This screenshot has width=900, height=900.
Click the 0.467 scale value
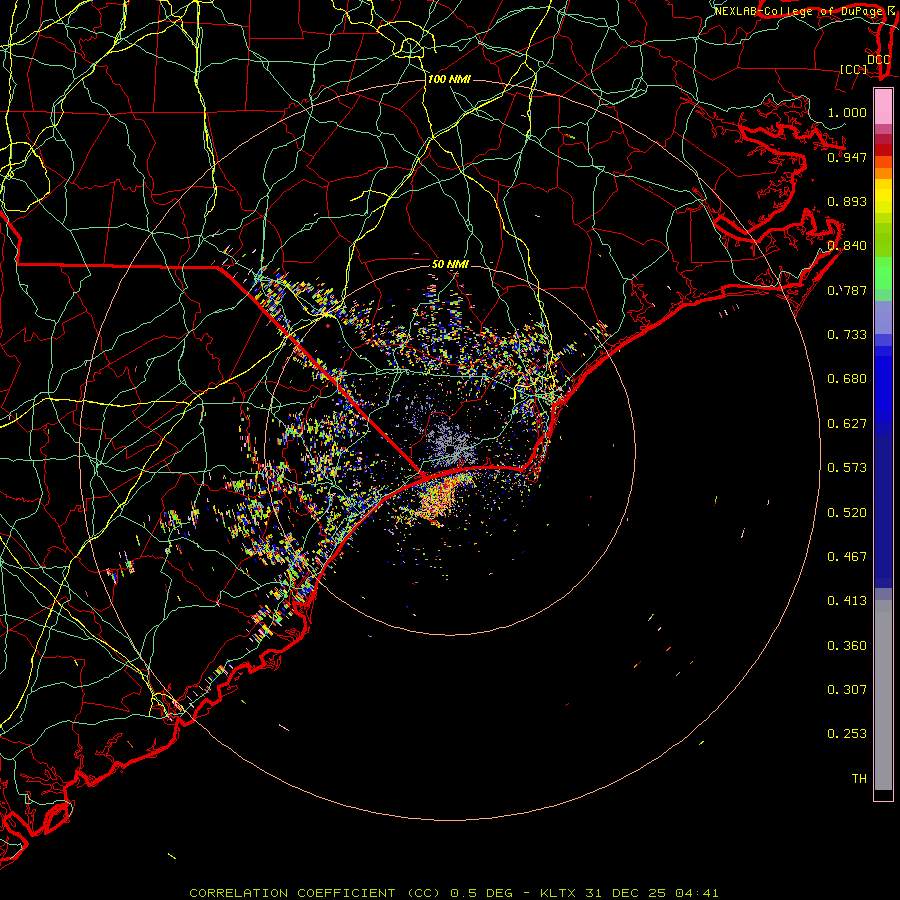tap(847, 556)
